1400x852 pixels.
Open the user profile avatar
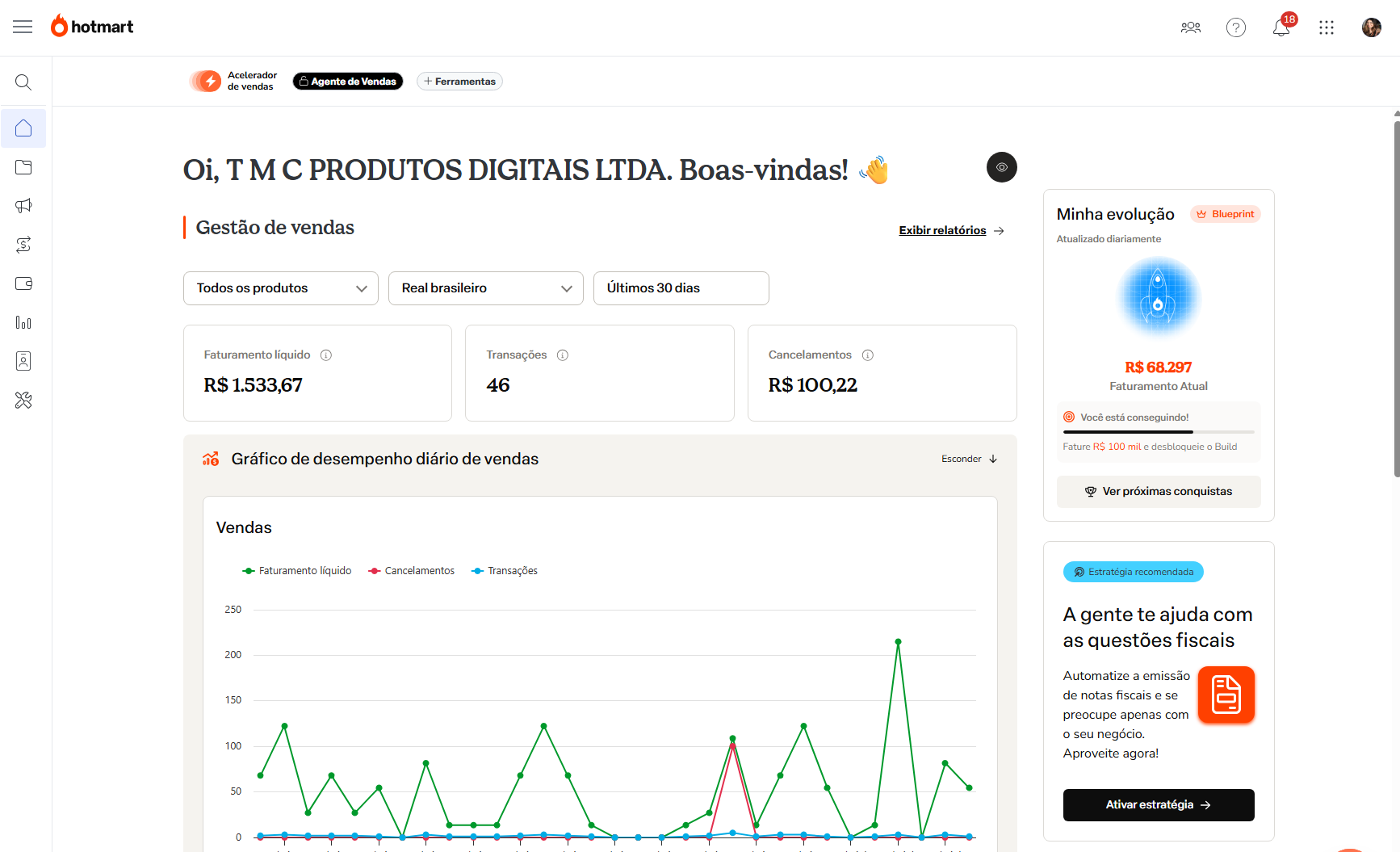(1372, 27)
